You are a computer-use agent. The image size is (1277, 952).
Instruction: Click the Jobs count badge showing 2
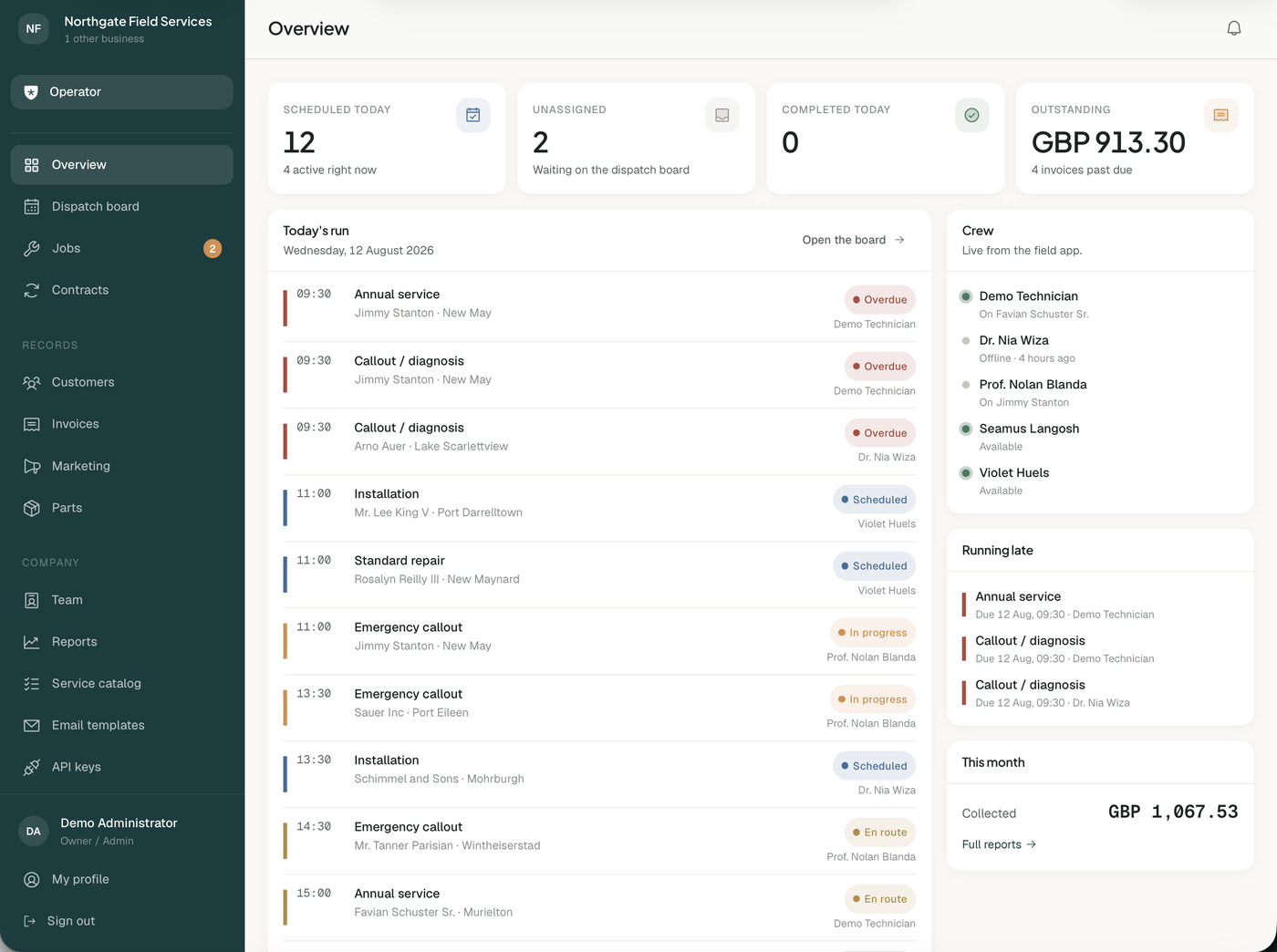[213, 248]
